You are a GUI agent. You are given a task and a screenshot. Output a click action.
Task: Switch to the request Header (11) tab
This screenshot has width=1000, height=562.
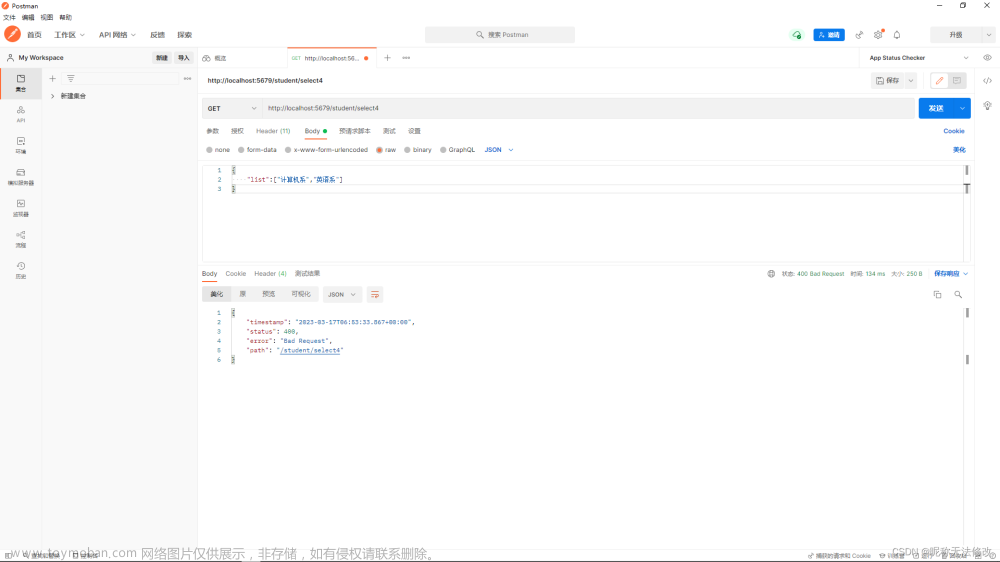(273, 131)
